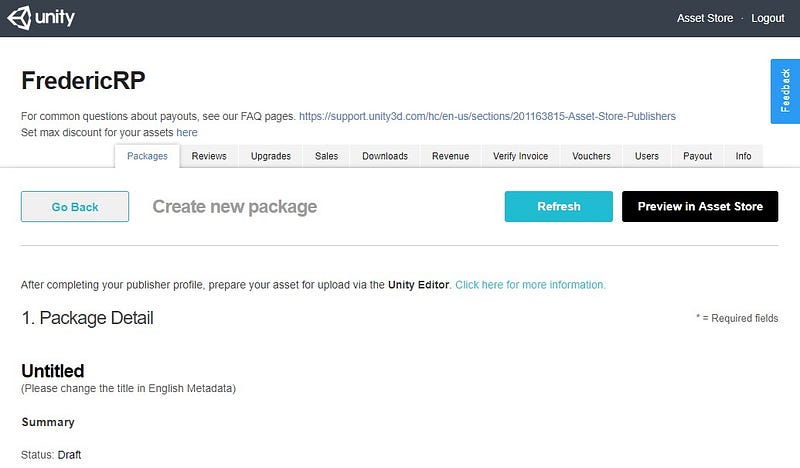The height and width of the screenshot is (468, 800).
Task: Click Preview in Asset Store button
Action: point(700,207)
